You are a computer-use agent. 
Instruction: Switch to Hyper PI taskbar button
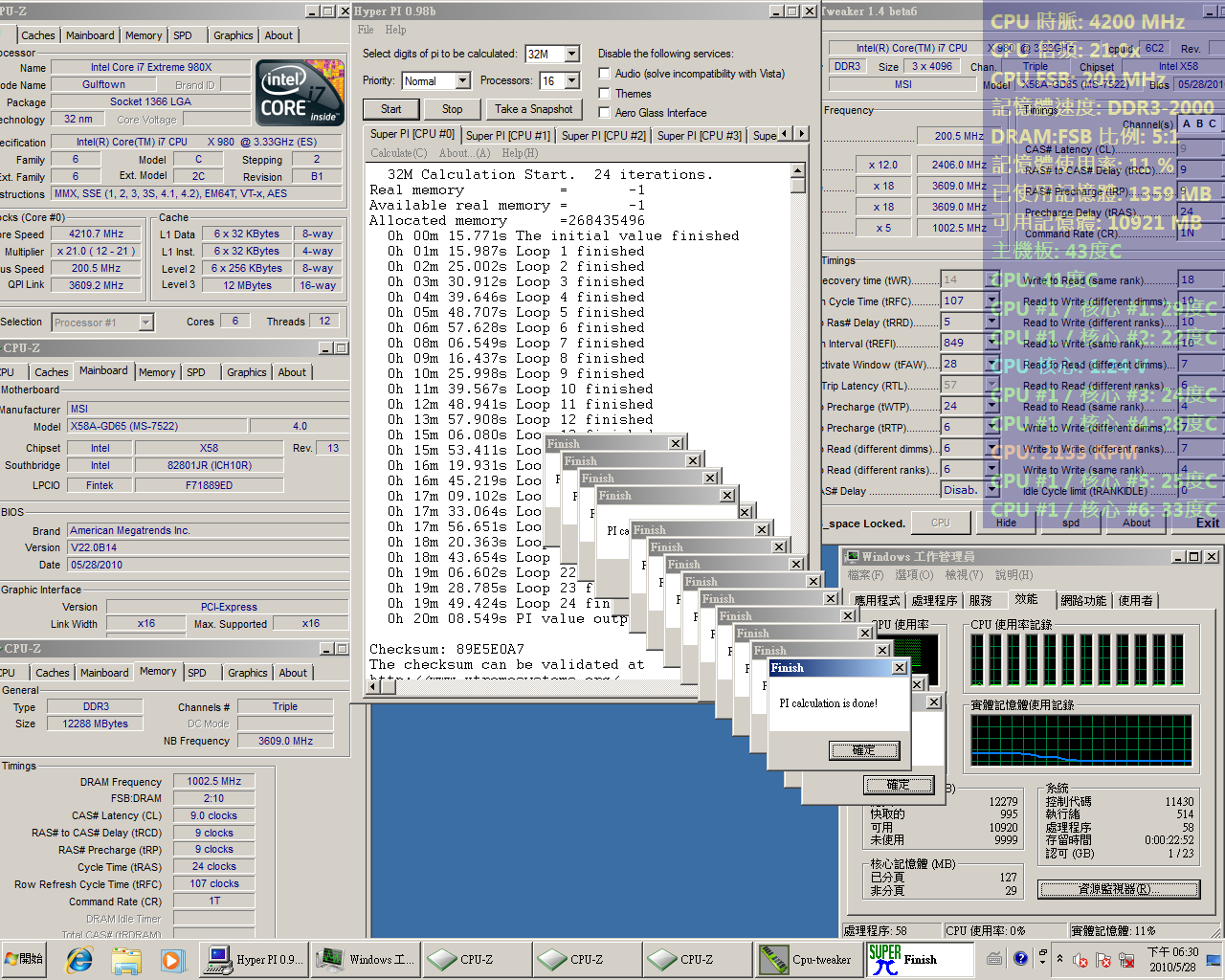(255, 959)
